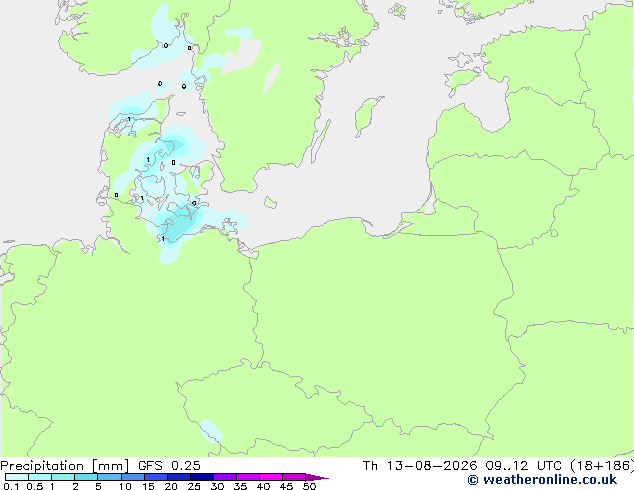Click the 1–2 mm legend color swatch

click(63, 477)
